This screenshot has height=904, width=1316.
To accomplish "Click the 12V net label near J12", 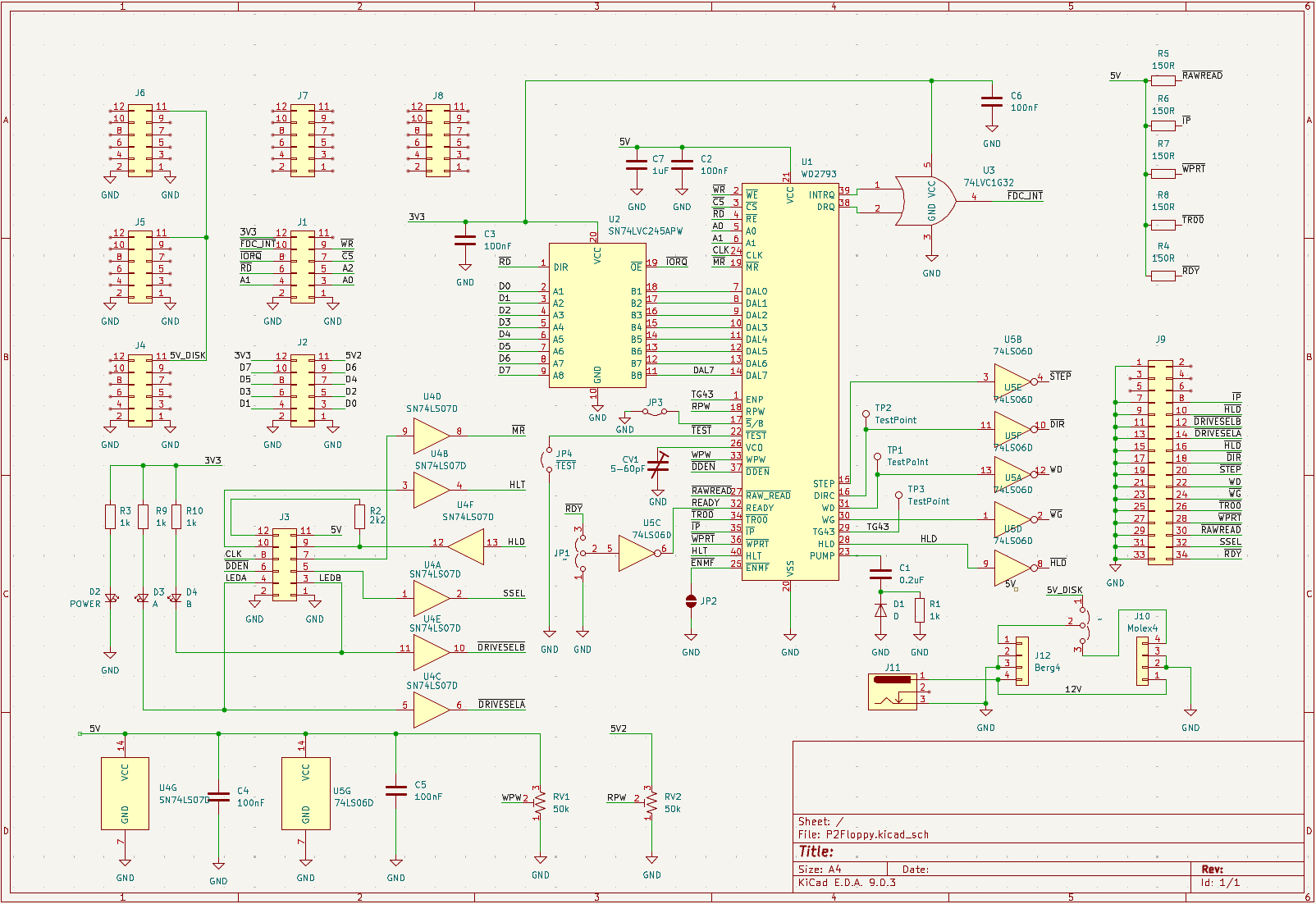I will point(1073,689).
